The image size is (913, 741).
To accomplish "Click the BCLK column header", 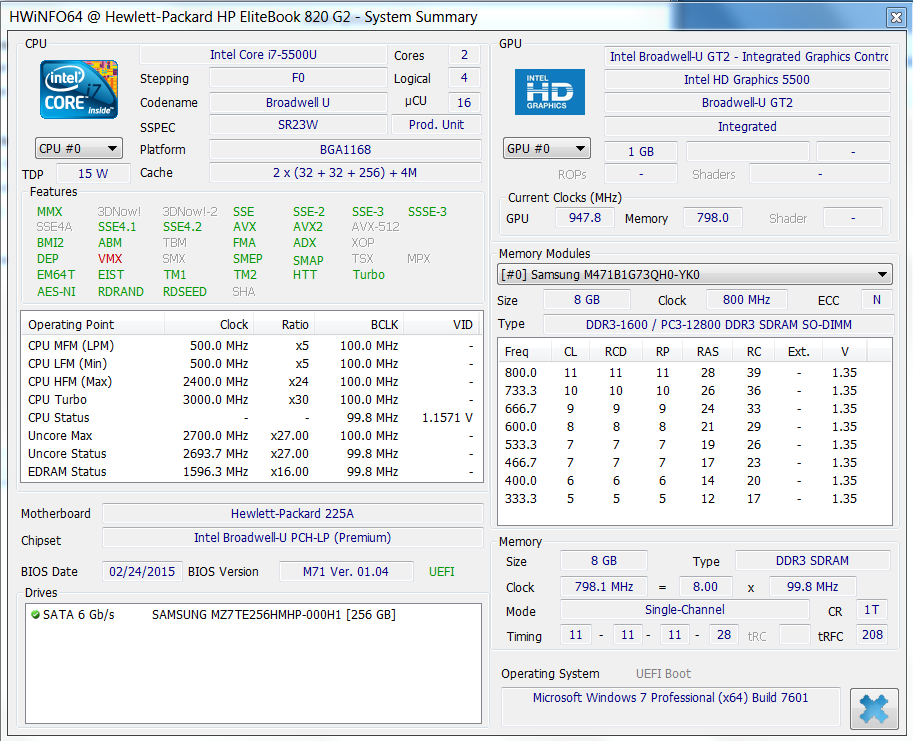I will pos(359,324).
